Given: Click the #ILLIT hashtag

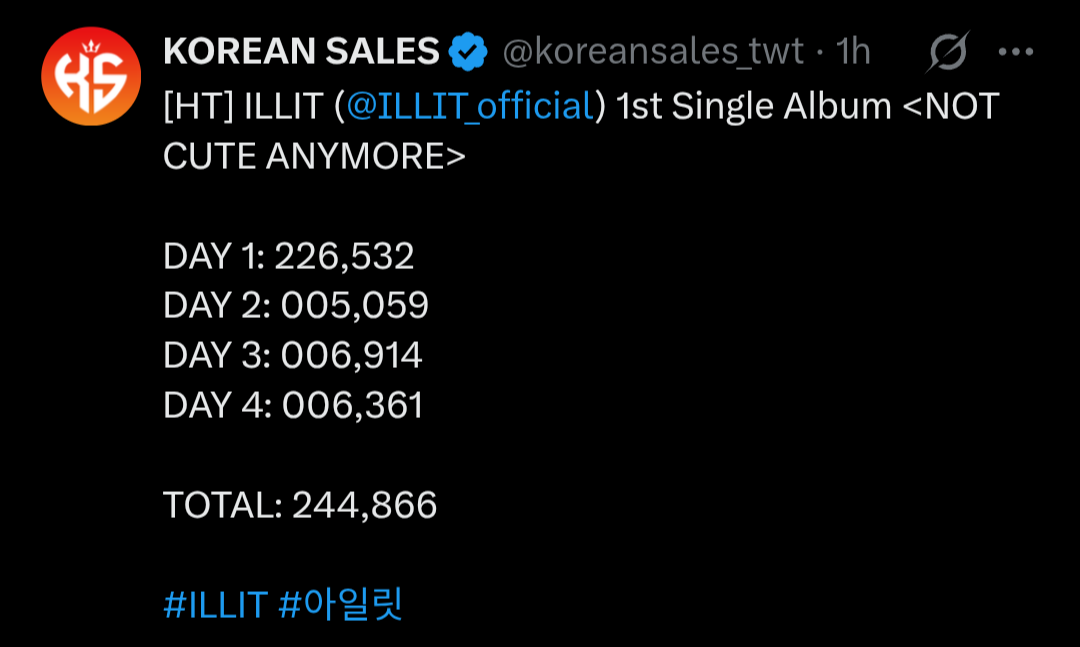Looking at the screenshot, I should coord(214,605).
